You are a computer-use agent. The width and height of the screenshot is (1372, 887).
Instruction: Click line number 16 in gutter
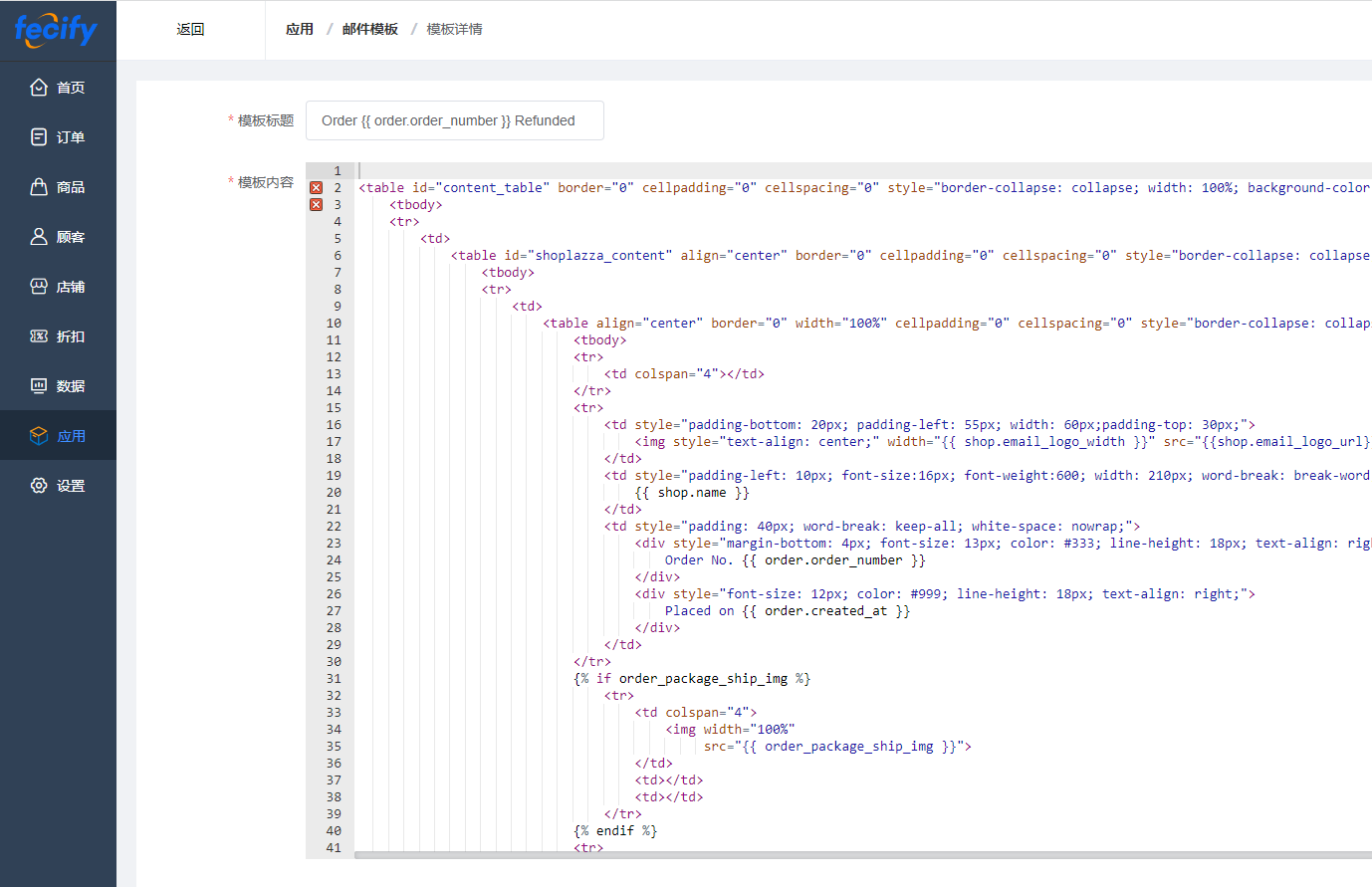[x=334, y=425]
